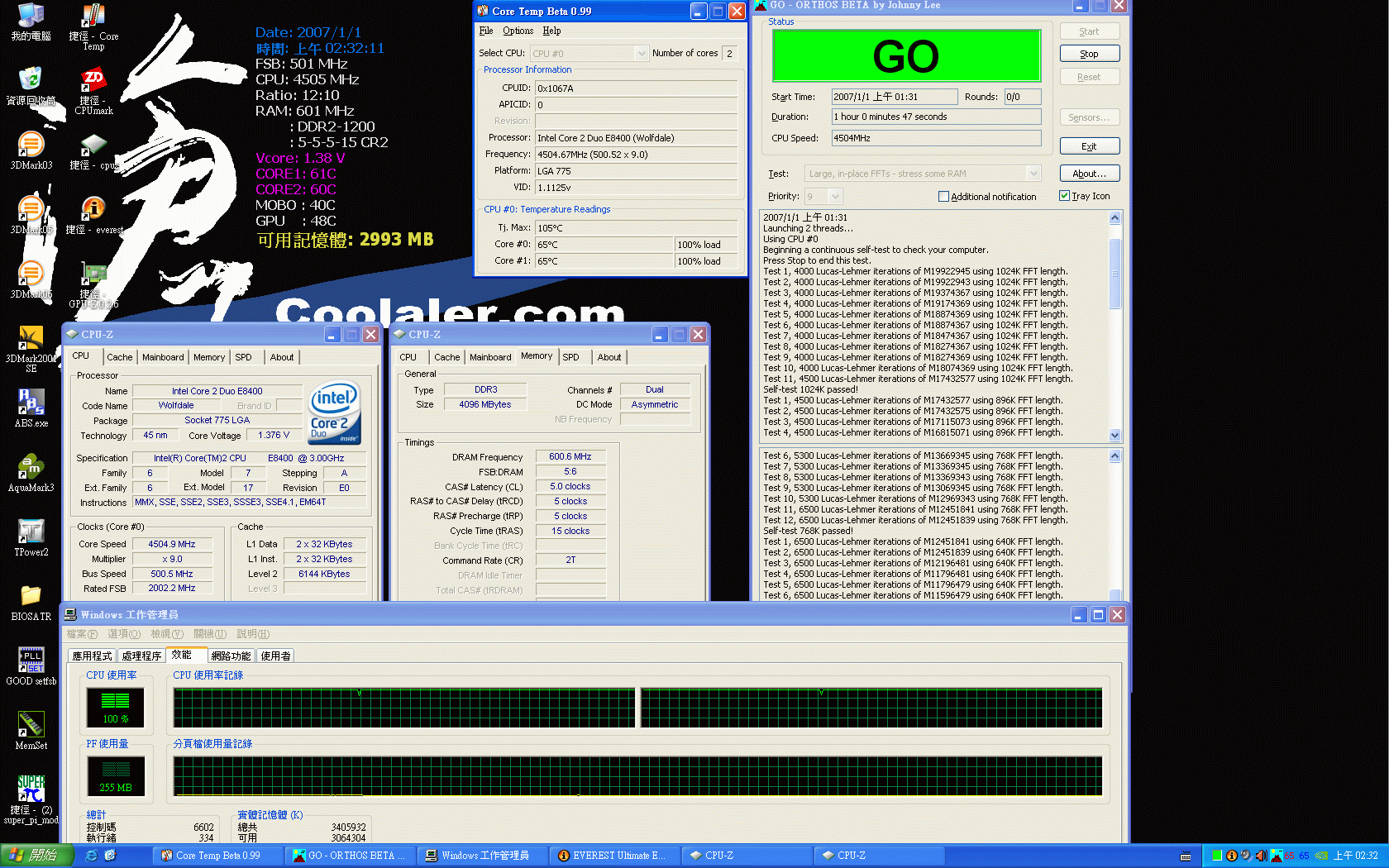Image resolution: width=1389 pixels, height=868 pixels.
Task: Open the Priority dropdown in ORTHOS
Action: pos(835,197)
